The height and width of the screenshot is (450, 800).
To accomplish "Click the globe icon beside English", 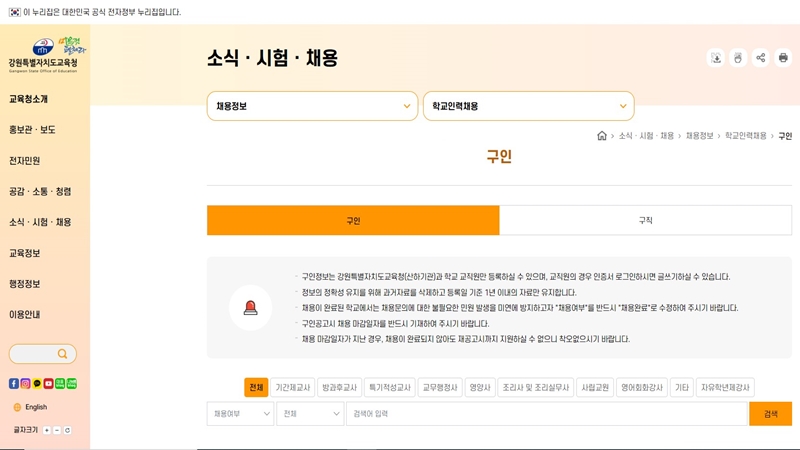I will pyautogui.click(x=17, y=407).
